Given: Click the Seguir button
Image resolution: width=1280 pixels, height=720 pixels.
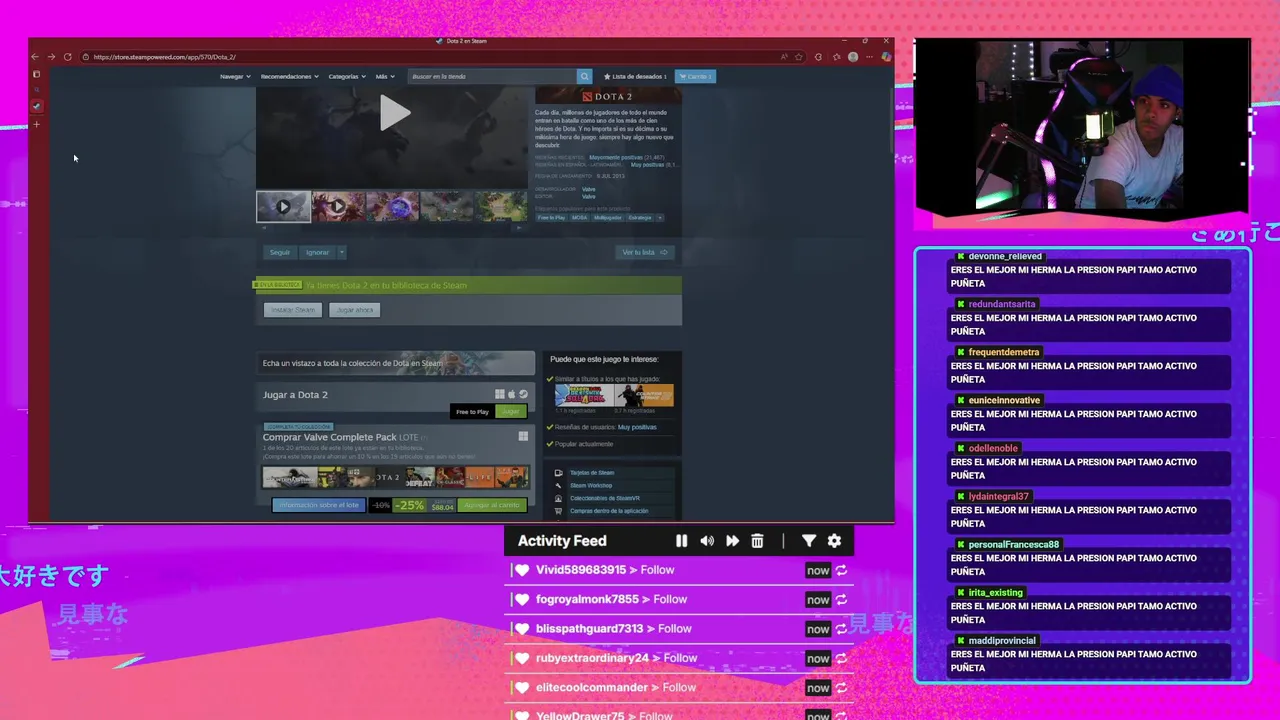Looking at the screenshot, I should coord(279,252).
